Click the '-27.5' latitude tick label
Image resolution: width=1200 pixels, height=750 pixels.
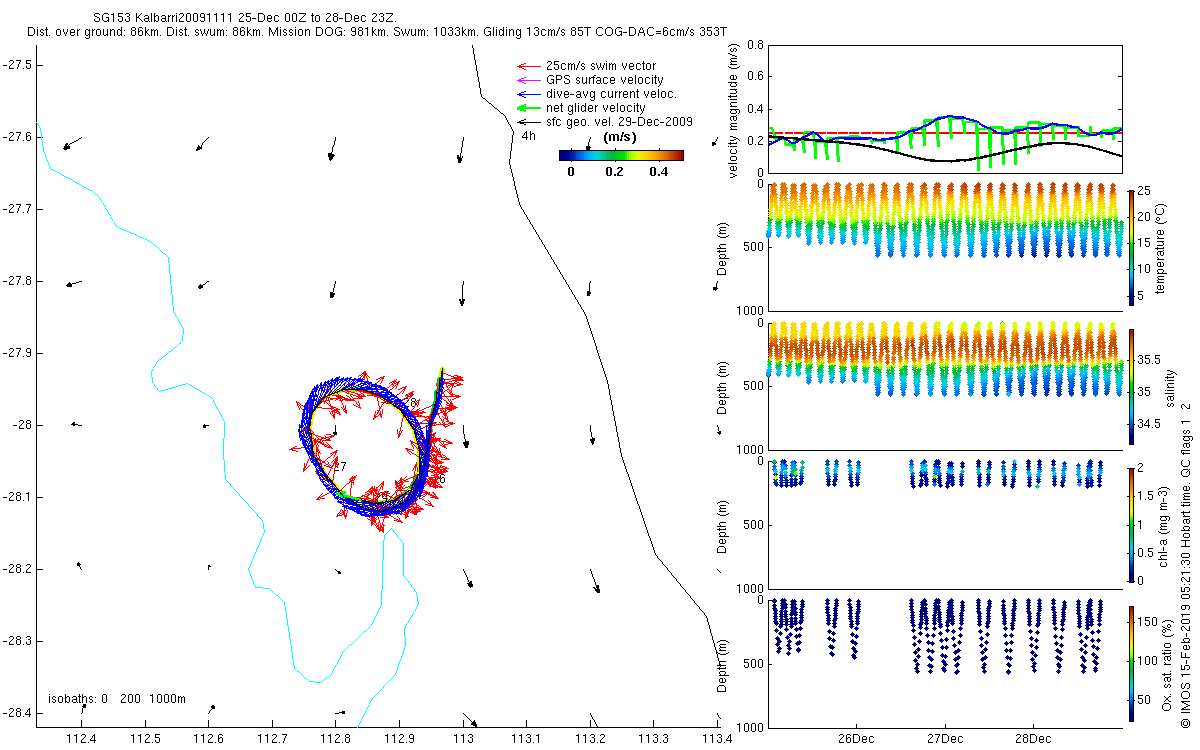point(17,64)
